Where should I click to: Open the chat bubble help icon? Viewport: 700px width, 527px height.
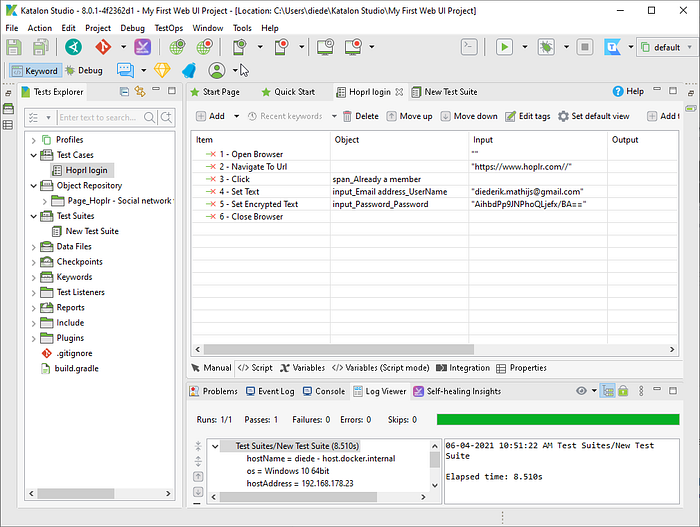tap(125, 70)
